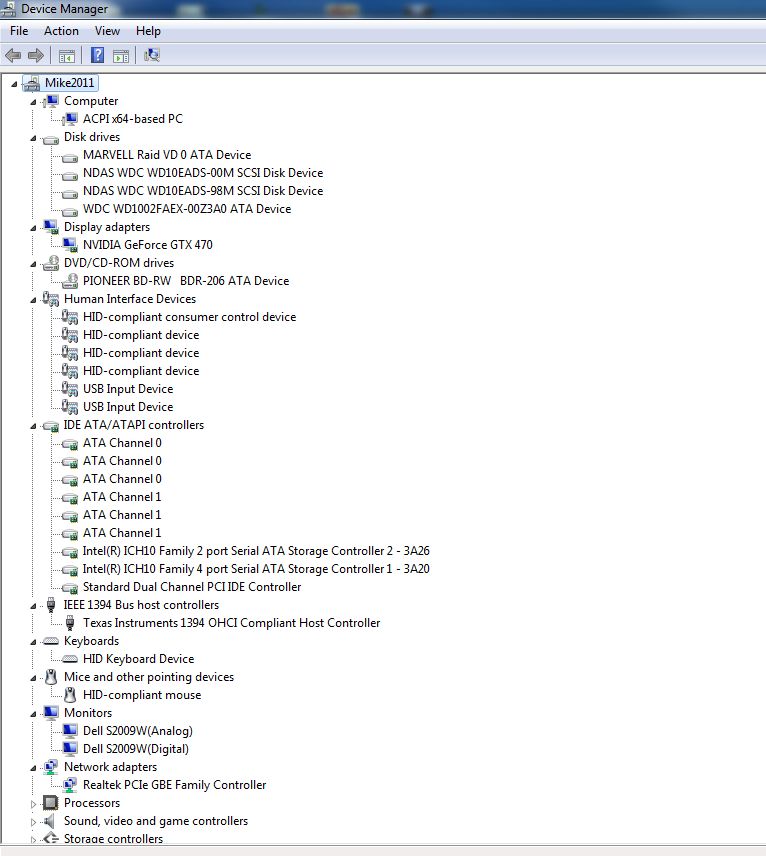This screenshot has height=856, width=766.
Task: Open the View menu
Action: coord(107,31)
